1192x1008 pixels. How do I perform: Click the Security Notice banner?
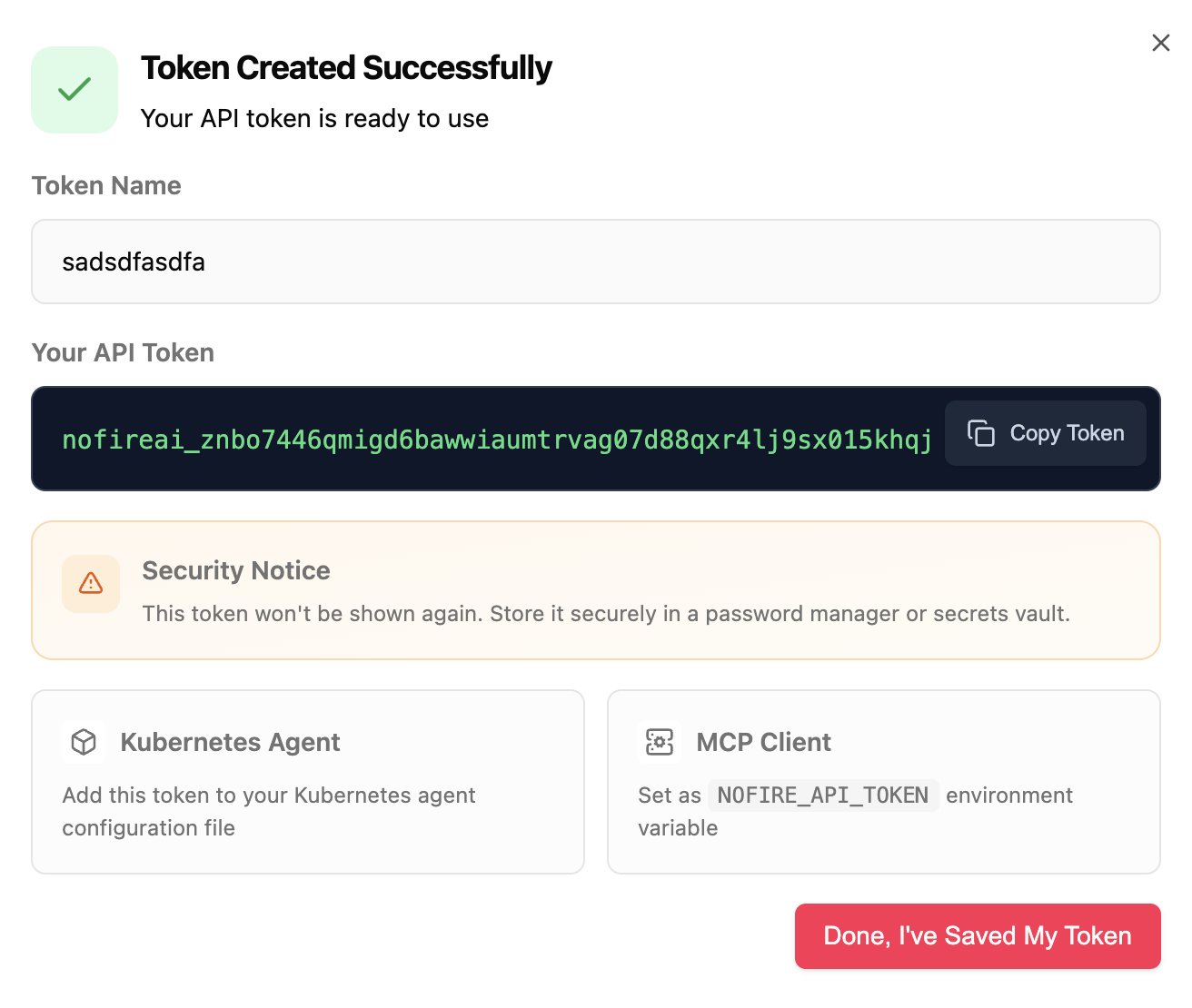[596, 590]
